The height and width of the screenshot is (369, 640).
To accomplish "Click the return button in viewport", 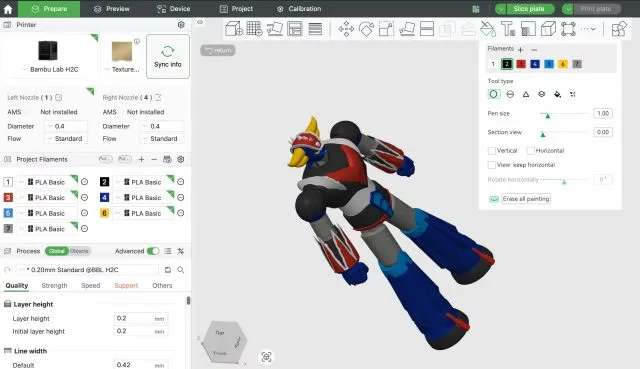I will [218, 50].
